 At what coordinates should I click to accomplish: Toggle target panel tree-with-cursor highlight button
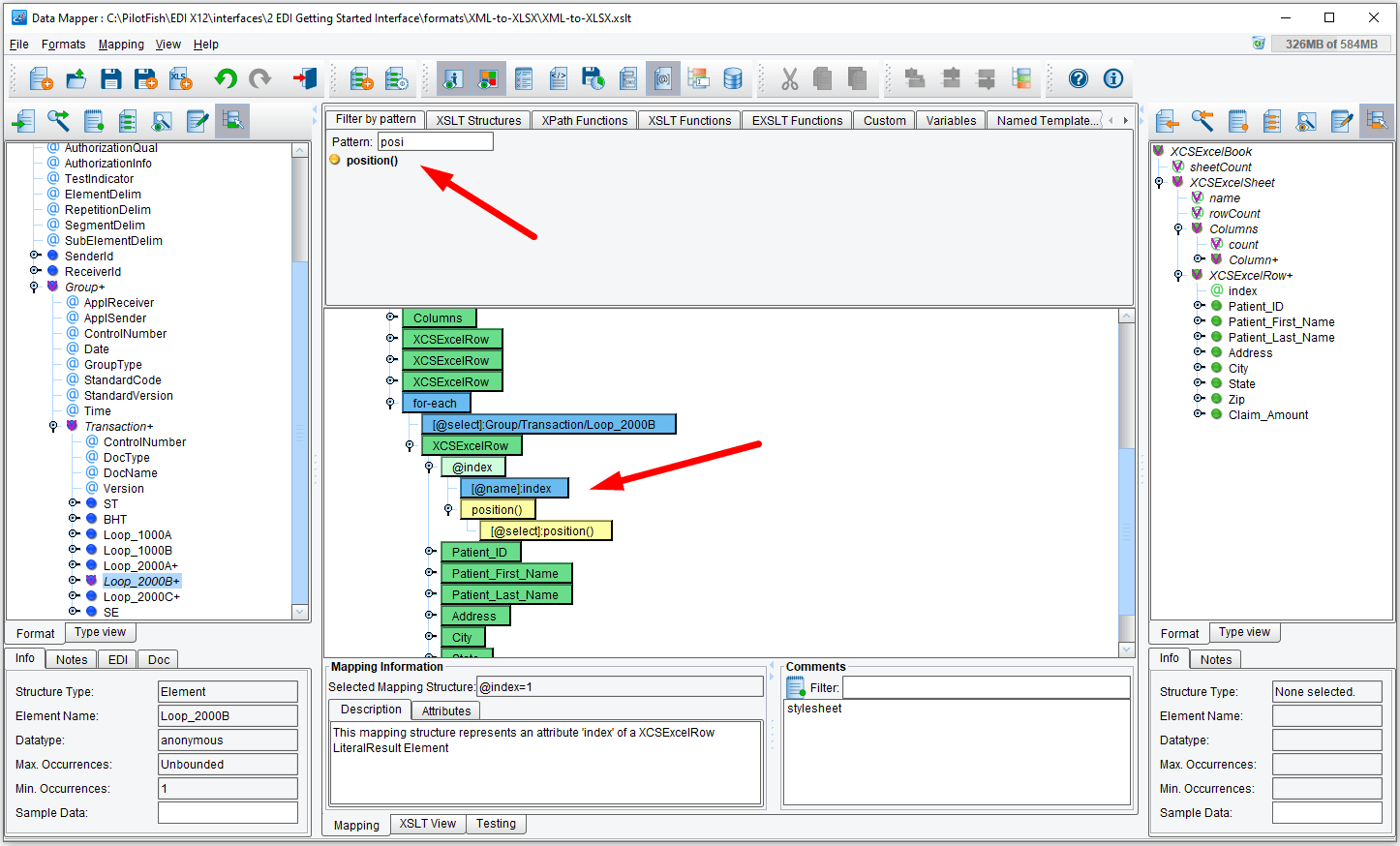[x=1376, y=121]
